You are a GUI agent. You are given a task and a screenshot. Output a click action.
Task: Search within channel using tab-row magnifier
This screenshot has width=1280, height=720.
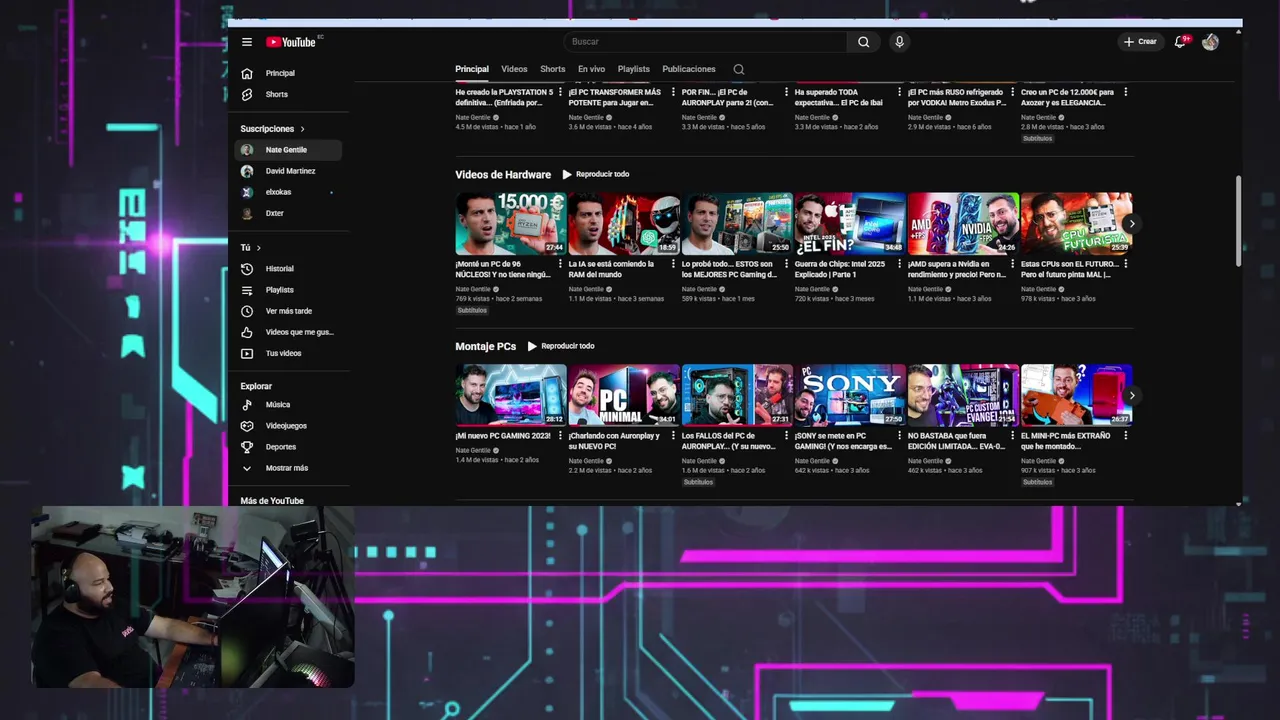tap(738, 69)
